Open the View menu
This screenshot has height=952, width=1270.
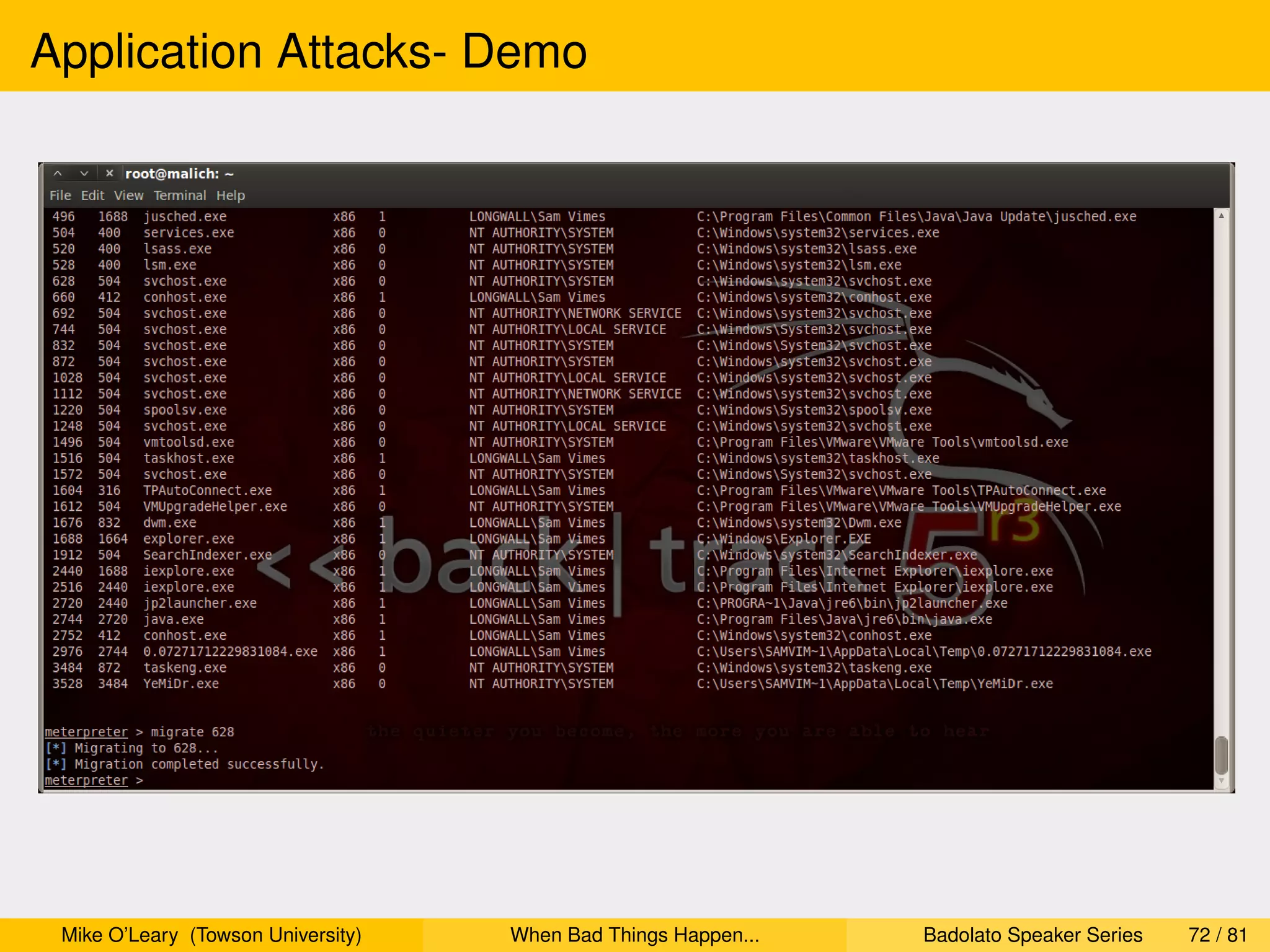(128, 195)
